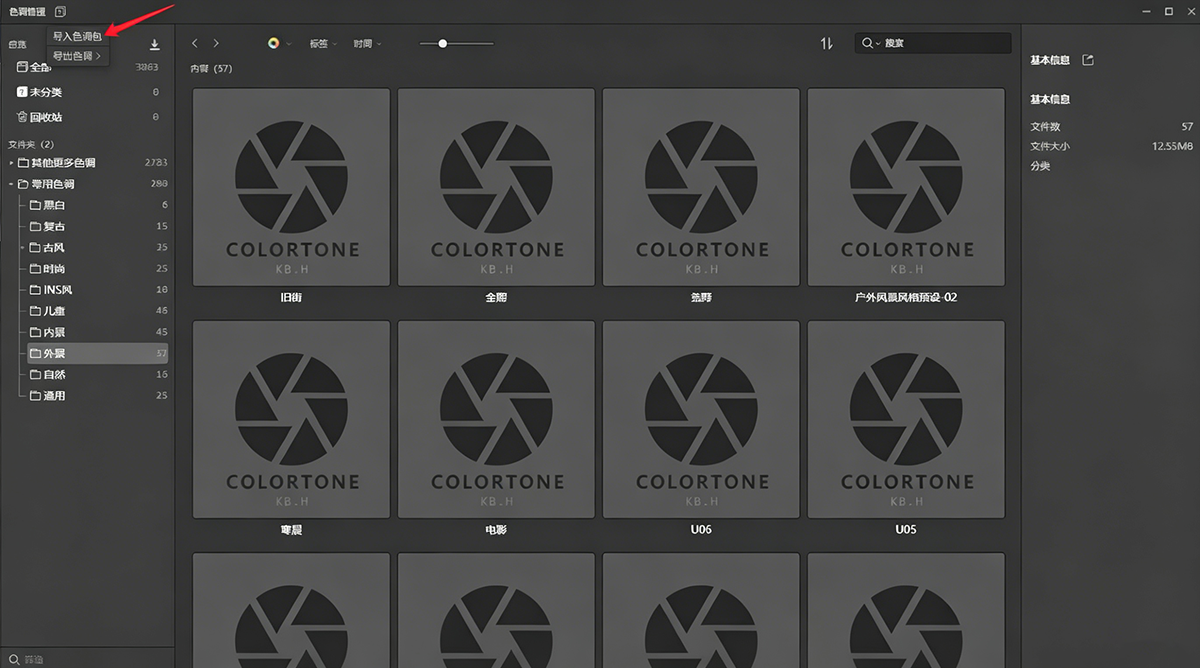The height and width of the screenshot is (668, 1200).
Task: Click the file size value 12.55MB
Action: [x=1172, y=146]
